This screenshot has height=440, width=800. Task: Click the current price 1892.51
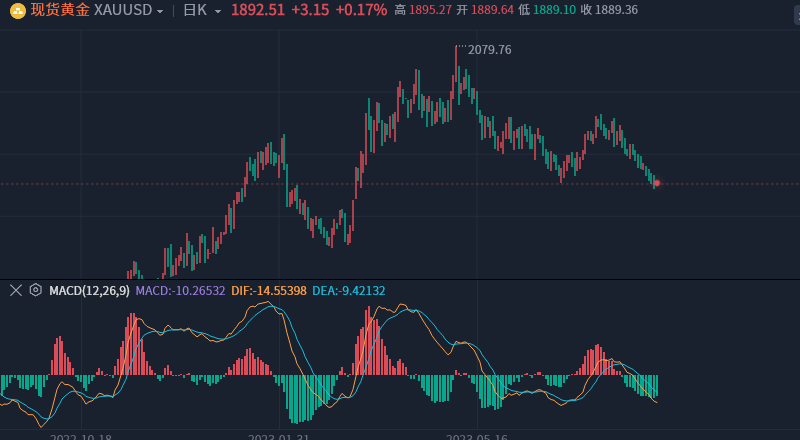pos(258,10)
